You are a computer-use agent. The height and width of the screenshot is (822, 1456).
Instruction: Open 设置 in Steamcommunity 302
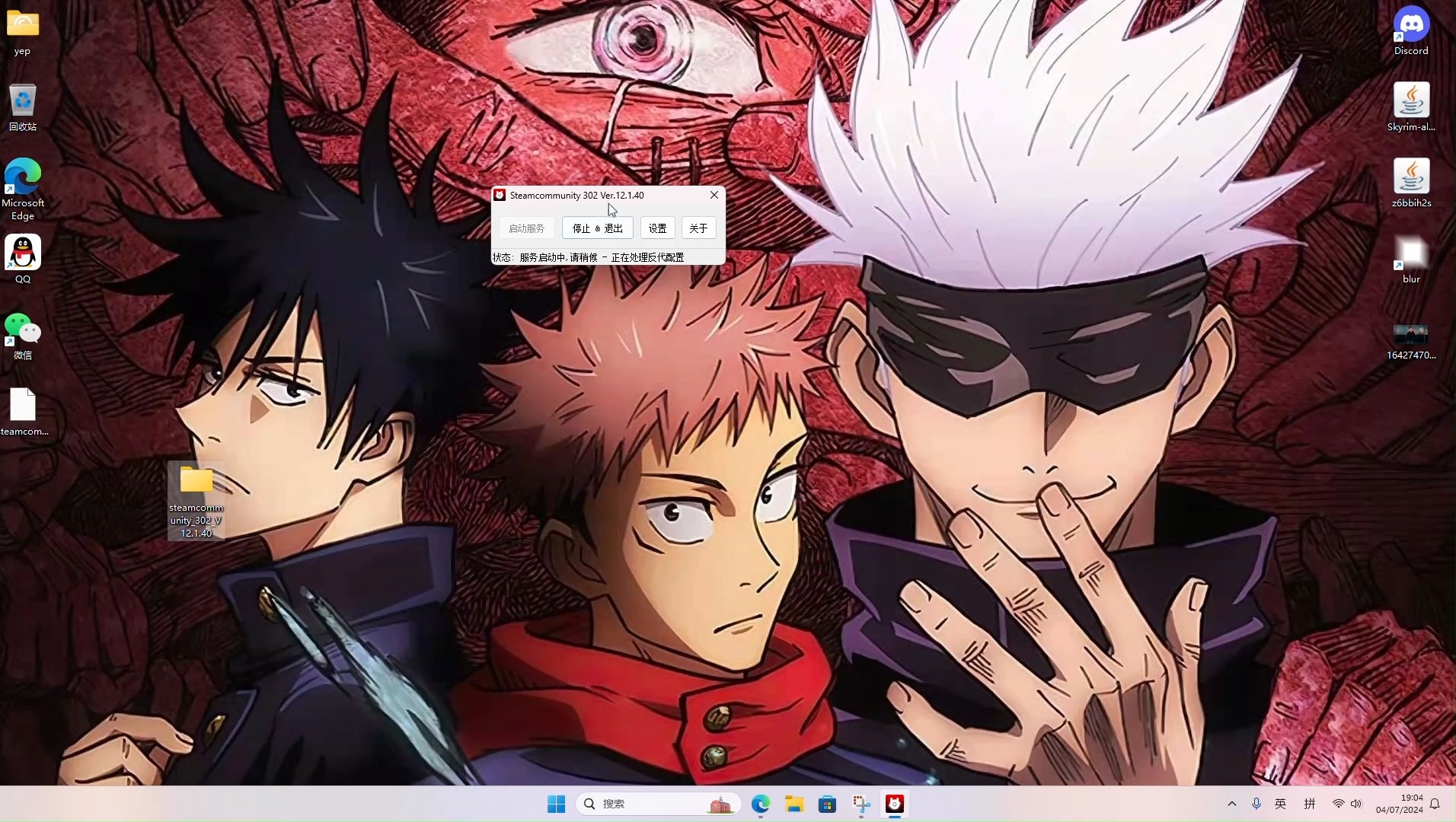658,228
